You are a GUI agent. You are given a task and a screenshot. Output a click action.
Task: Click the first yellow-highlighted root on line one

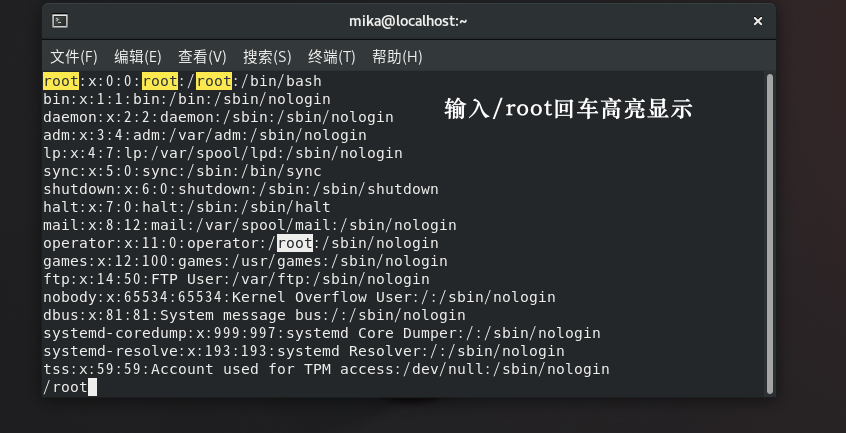(x=61, y=81)
